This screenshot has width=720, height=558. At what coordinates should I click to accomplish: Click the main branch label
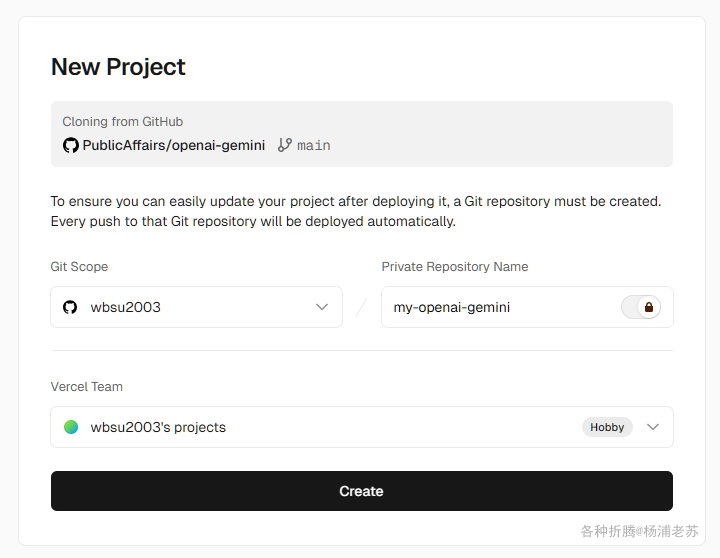click(314, 145)
